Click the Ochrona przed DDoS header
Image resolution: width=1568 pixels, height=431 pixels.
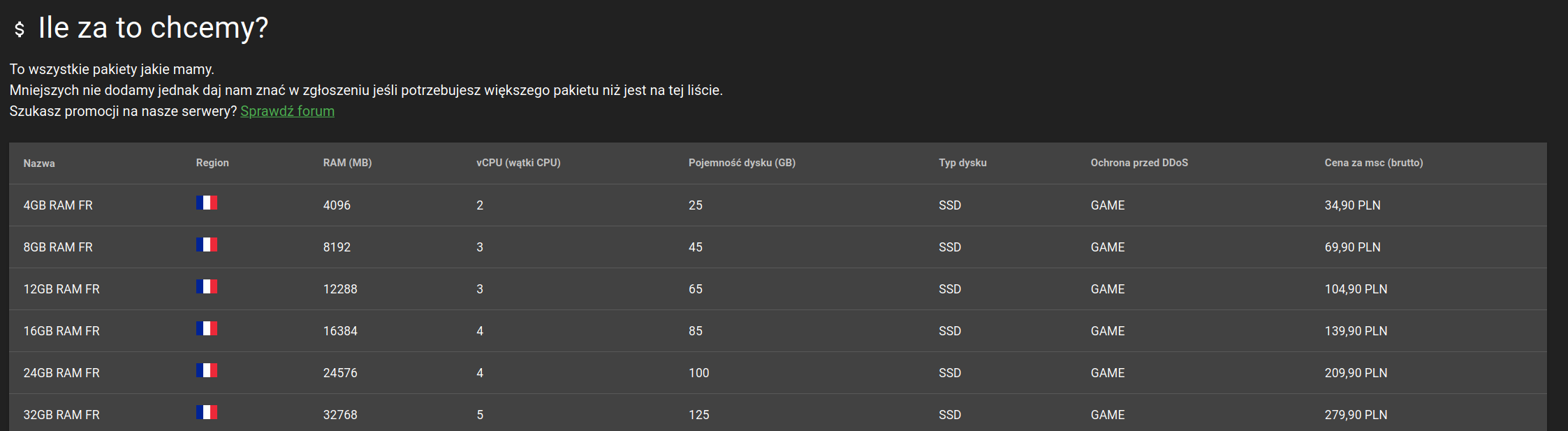click(x=1139, y=163)
